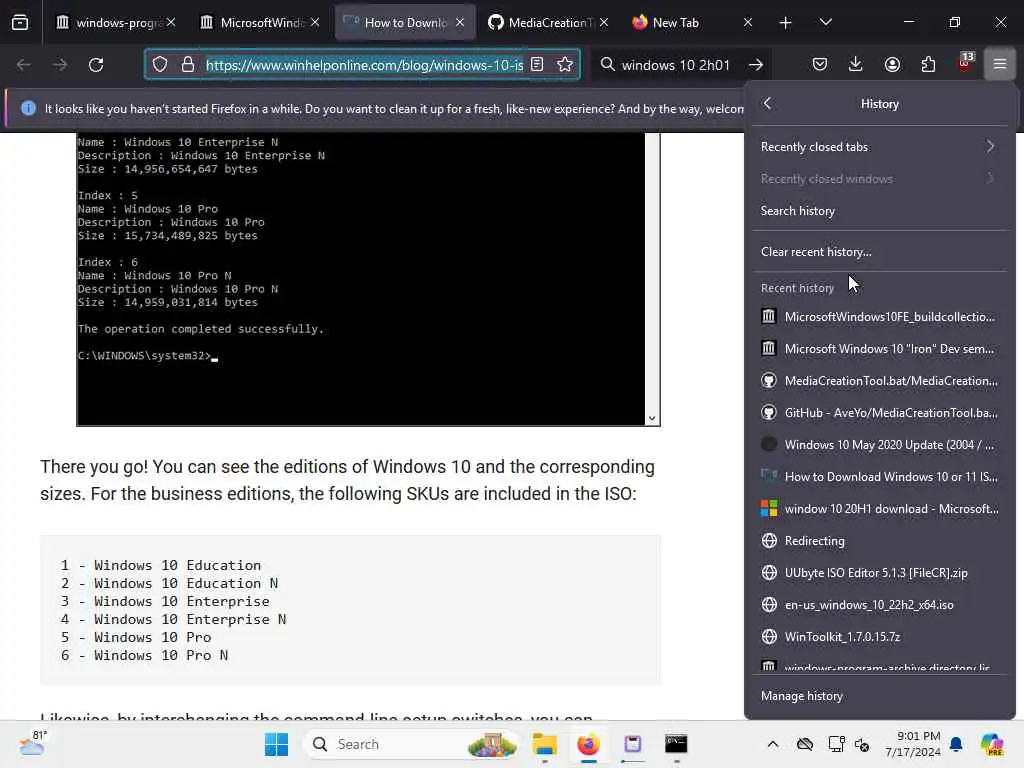Open WinToolkit_1.7.0.15.7z history entry
1024x768 pixels.
point(879,637)
